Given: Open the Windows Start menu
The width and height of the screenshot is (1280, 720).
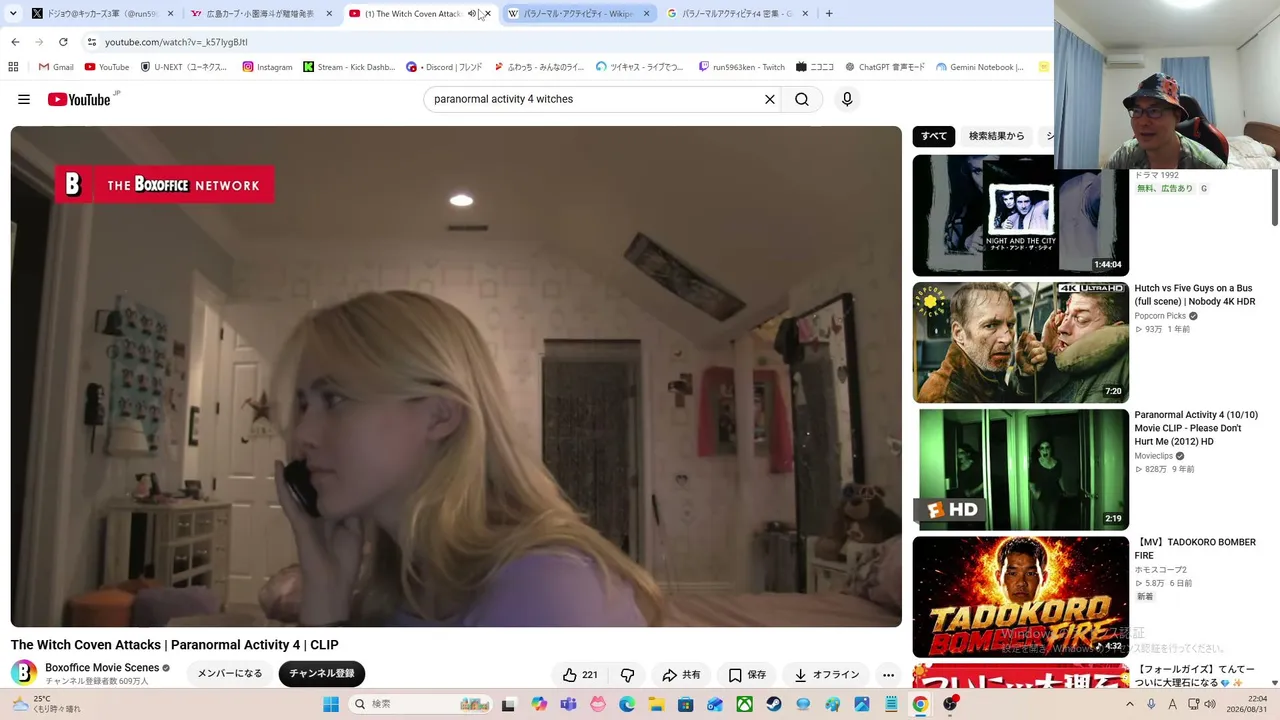Looking at the screenshot, I should 331,704.
